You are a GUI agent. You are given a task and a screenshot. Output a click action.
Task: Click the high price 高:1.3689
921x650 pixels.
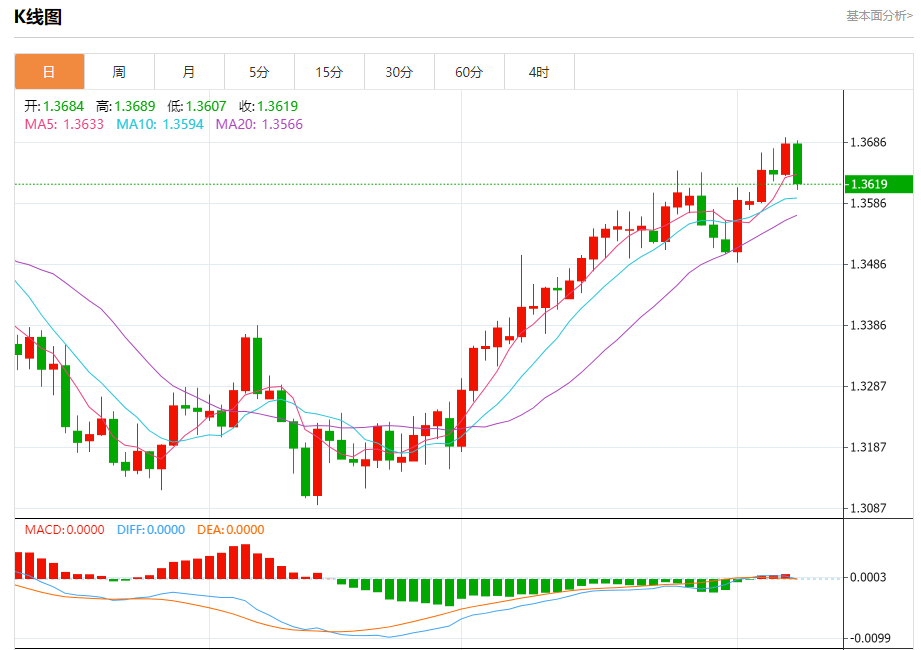click(x=126, y=106)
